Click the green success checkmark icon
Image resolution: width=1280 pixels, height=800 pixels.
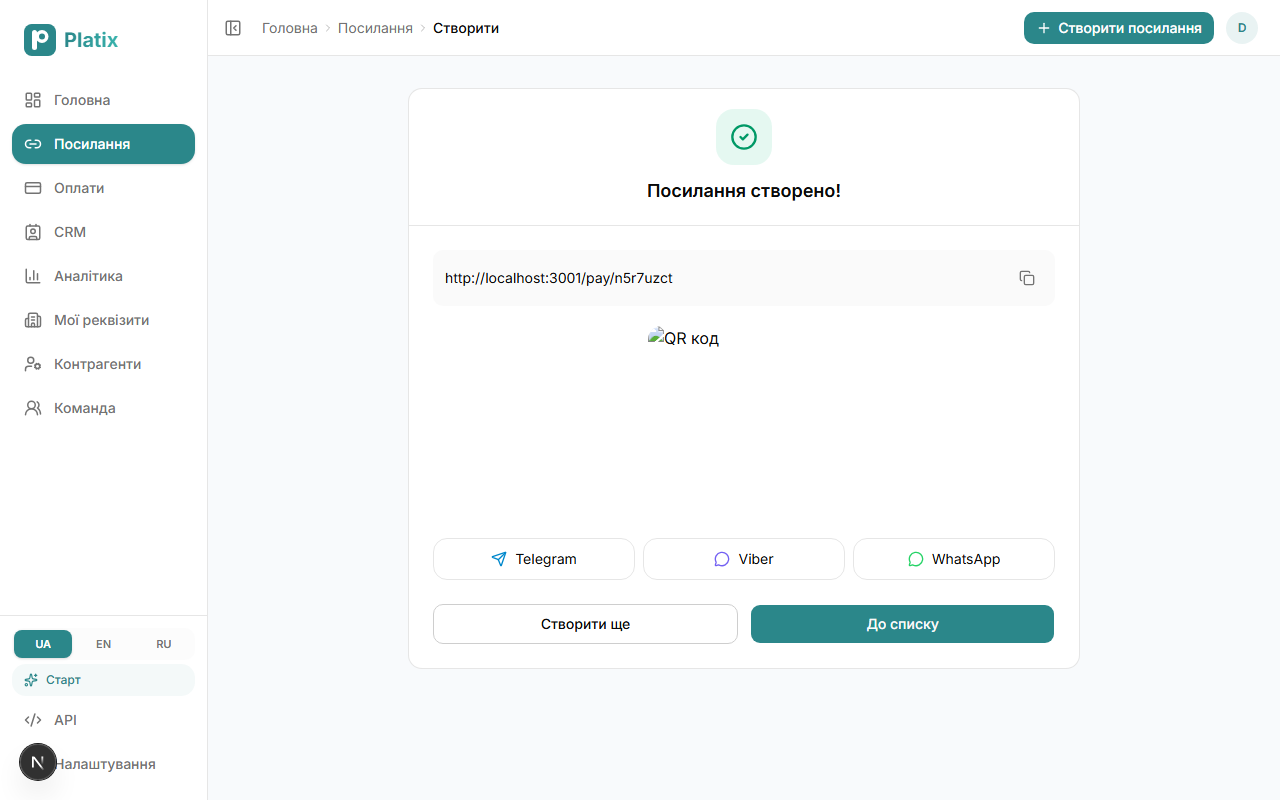click(744, 137)
